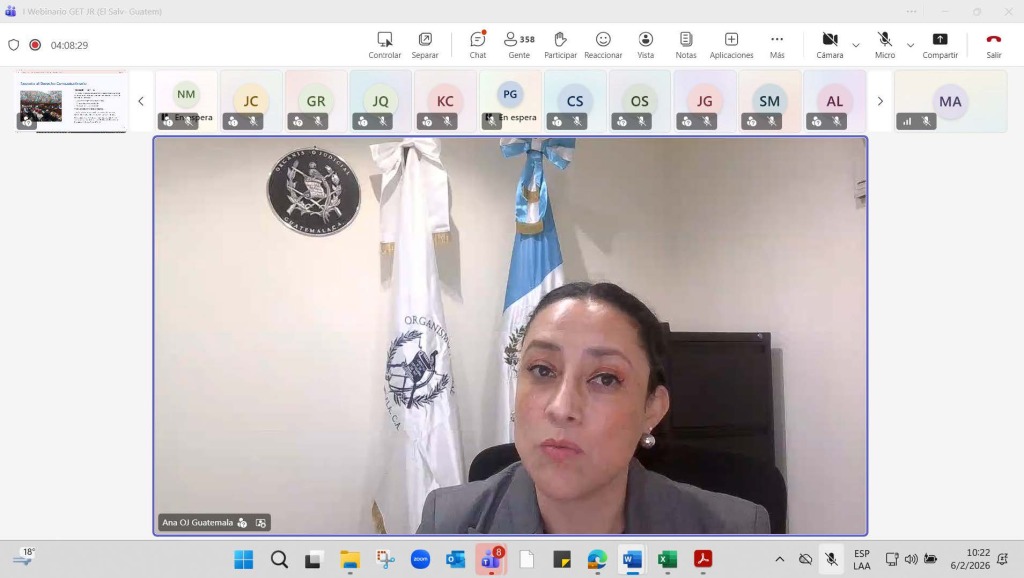The image size is (1024, 578).
Task: Toggle the Cámara on or off
Action: [829, 40]
